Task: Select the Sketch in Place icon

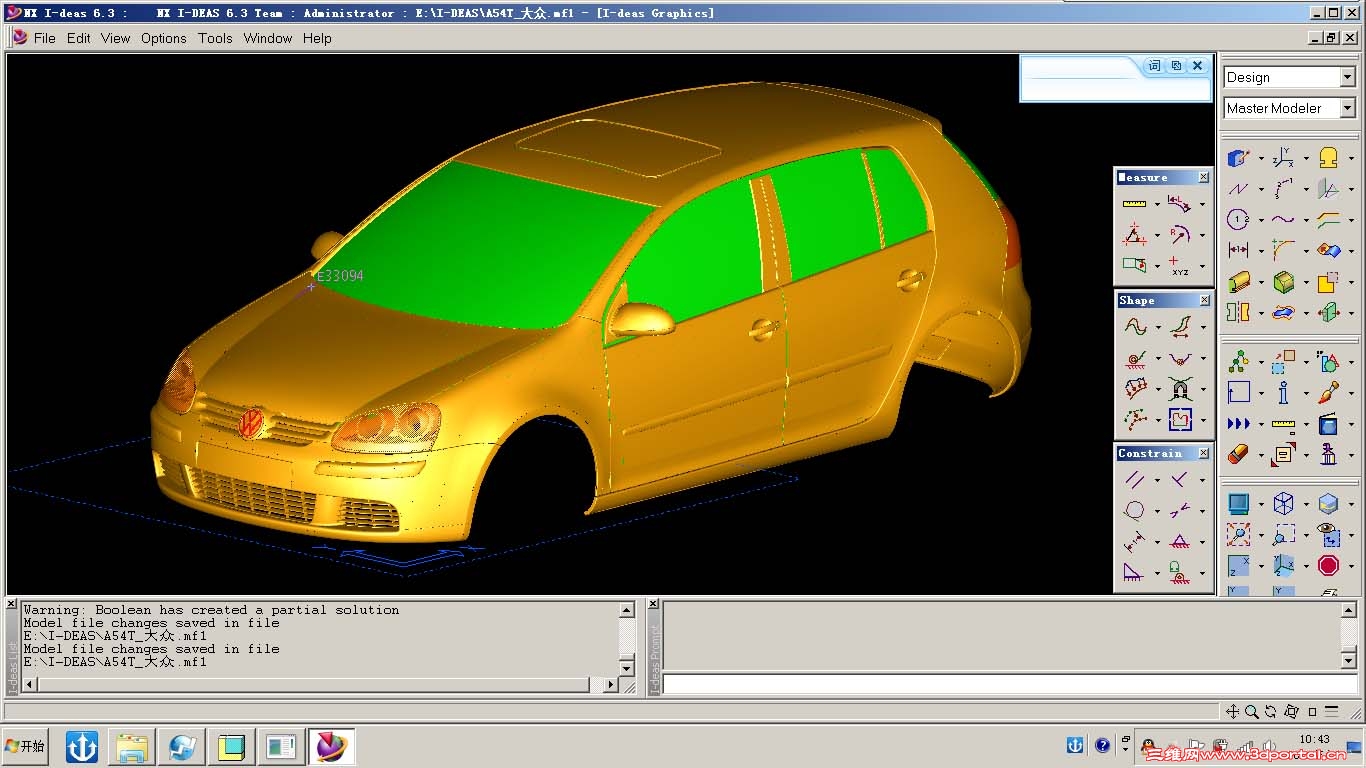Action: [1239, 158]
